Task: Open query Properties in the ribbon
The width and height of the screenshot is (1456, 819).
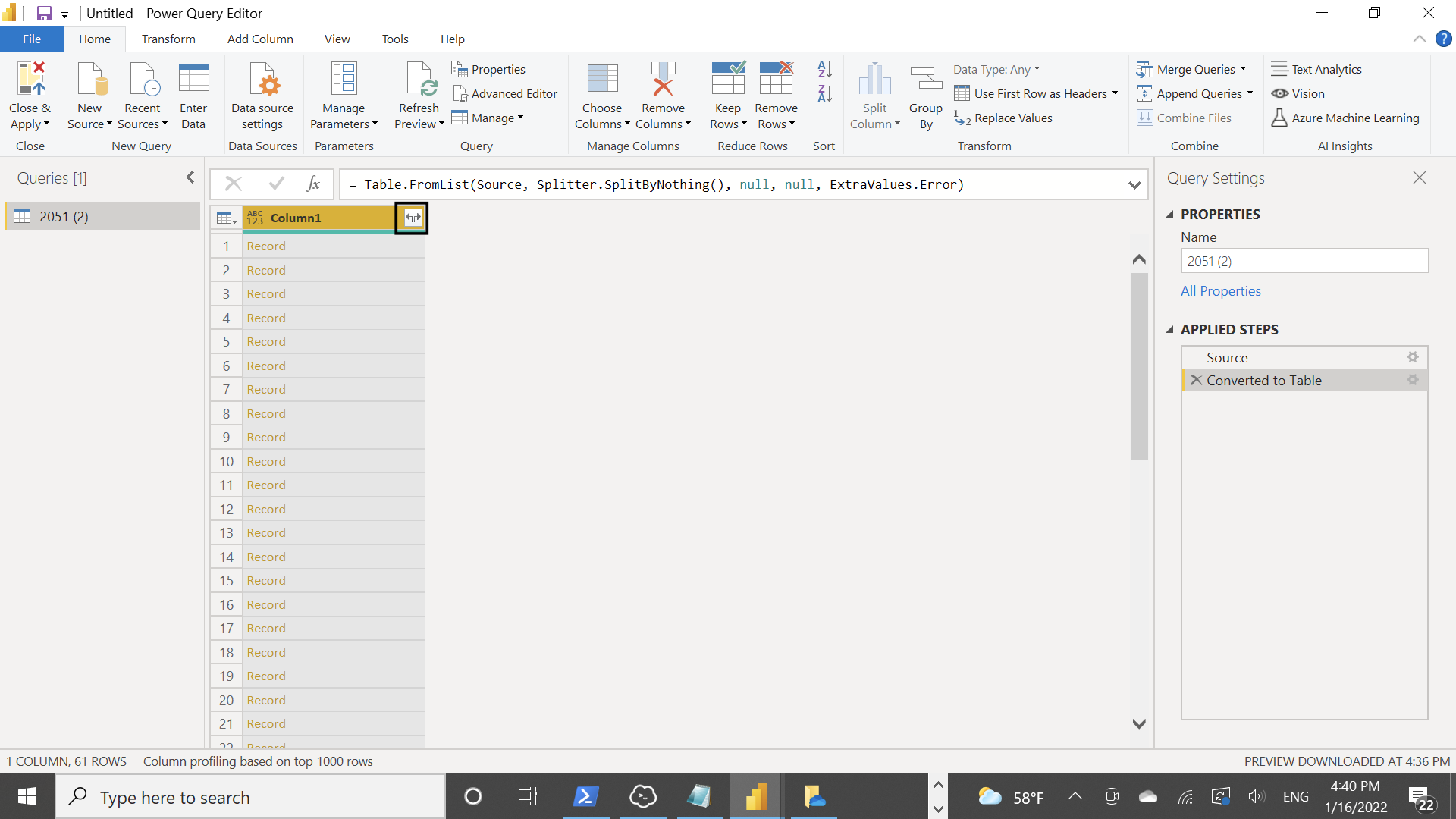Action: click(488, 69)
